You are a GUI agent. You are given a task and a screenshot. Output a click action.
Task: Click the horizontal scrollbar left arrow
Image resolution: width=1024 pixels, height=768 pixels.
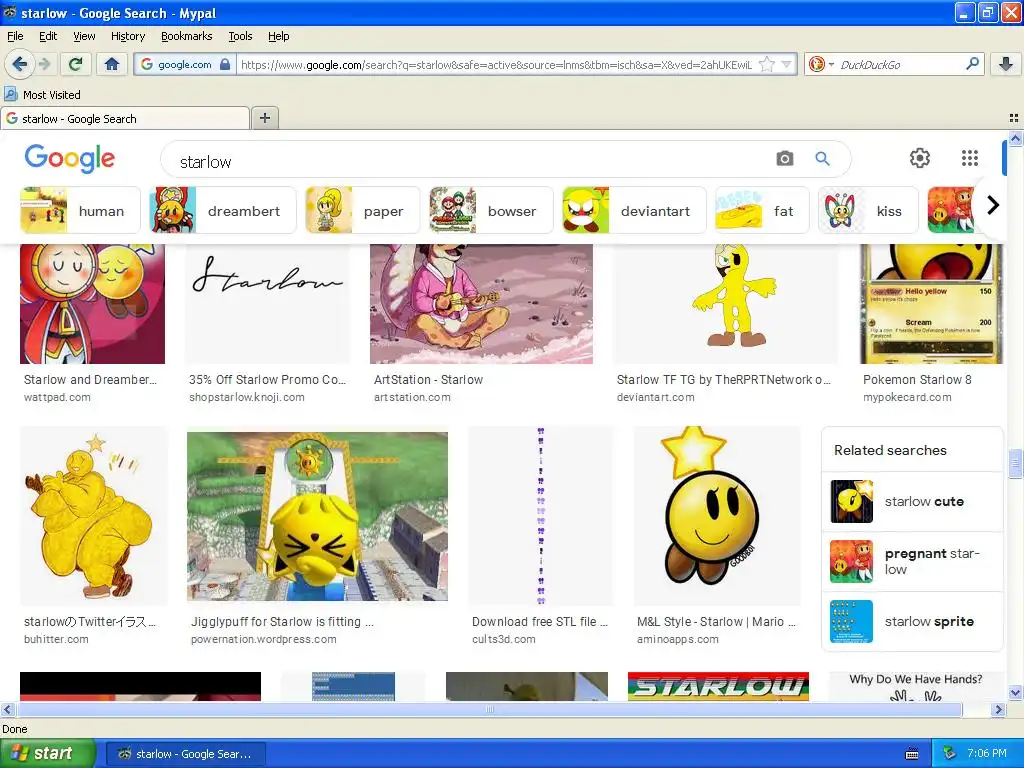(x=7, y=709)
